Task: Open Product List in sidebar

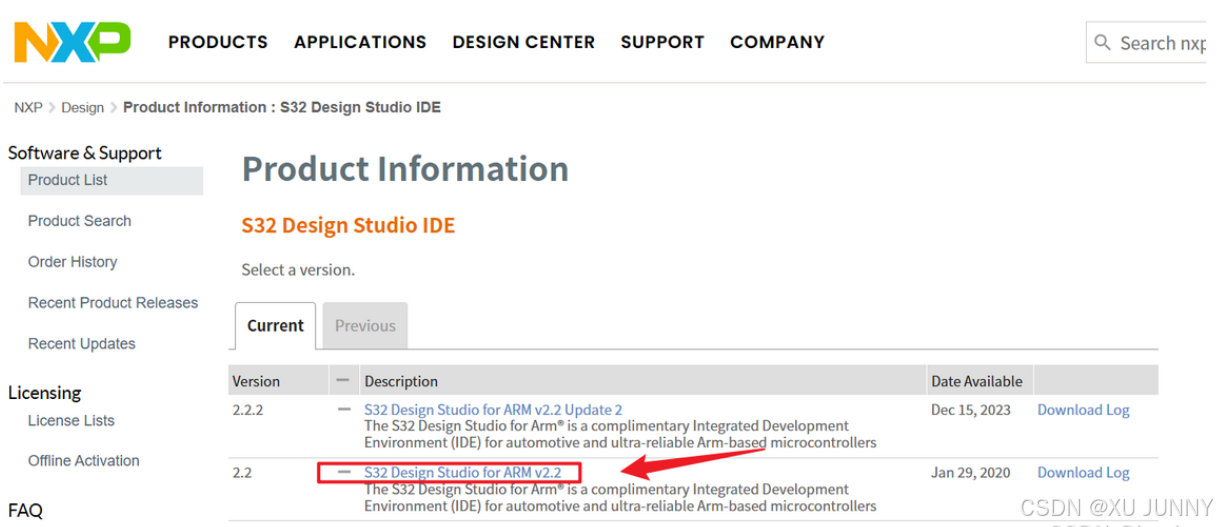Action: 111,180
